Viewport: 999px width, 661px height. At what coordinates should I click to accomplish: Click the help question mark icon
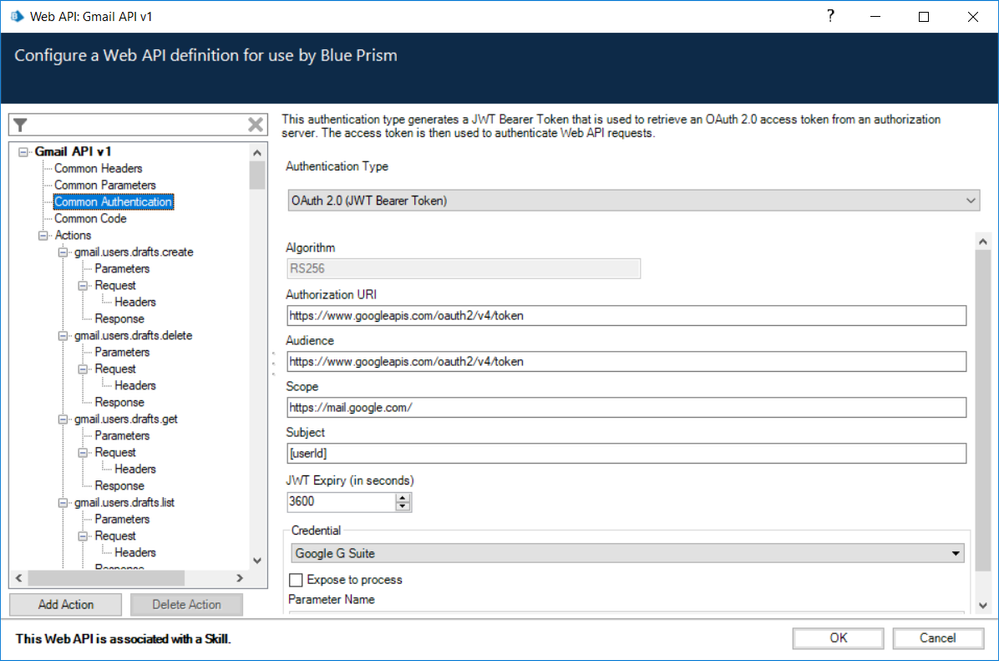tap(830, 16)
